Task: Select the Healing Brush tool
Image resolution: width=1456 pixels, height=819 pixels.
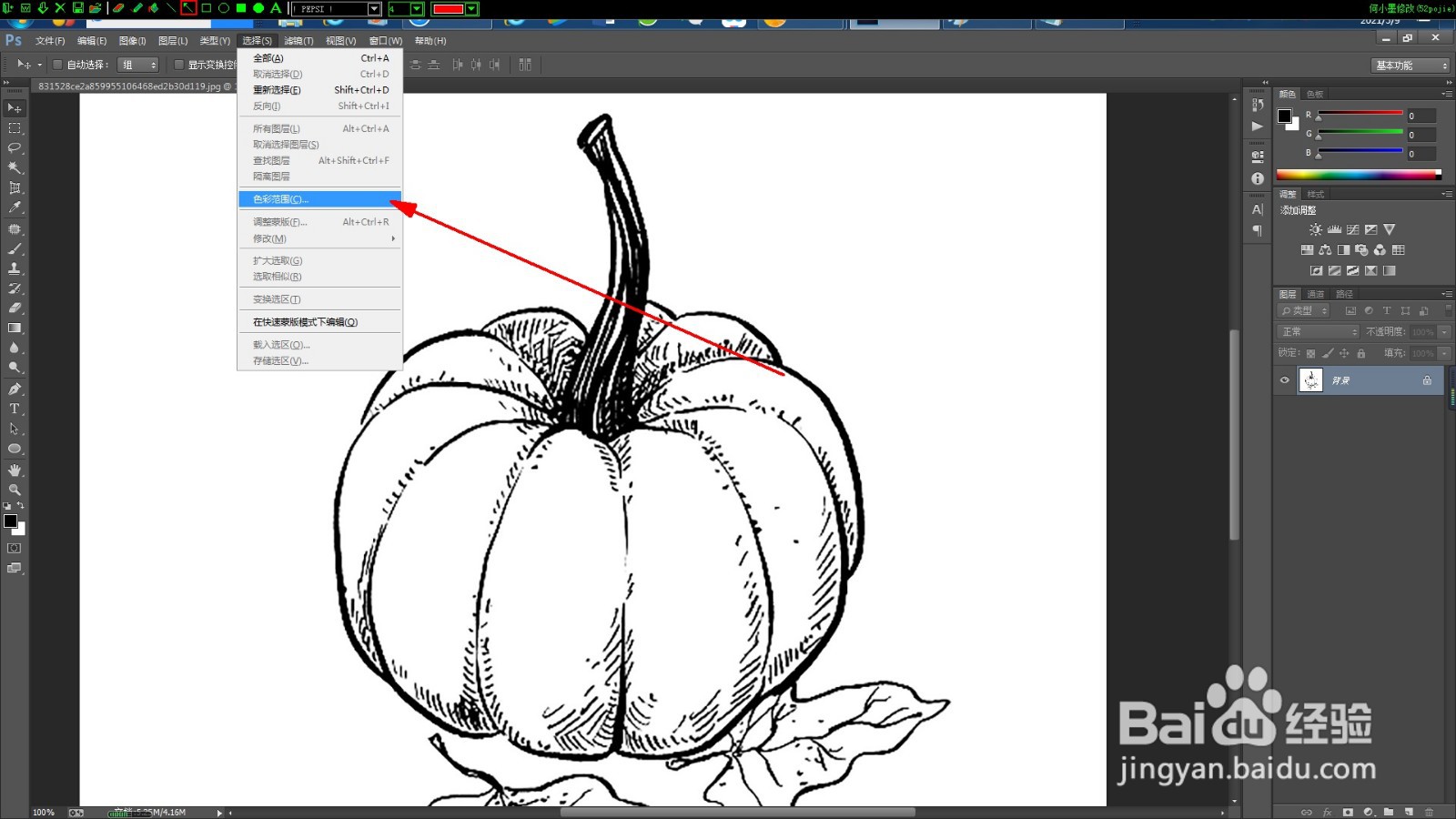Action: pos(15,228)
